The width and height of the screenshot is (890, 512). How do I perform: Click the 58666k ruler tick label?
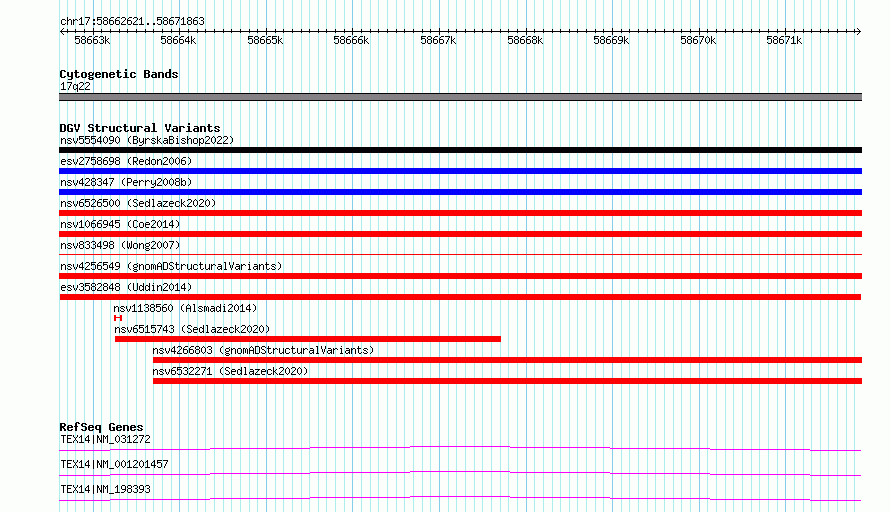351,40
